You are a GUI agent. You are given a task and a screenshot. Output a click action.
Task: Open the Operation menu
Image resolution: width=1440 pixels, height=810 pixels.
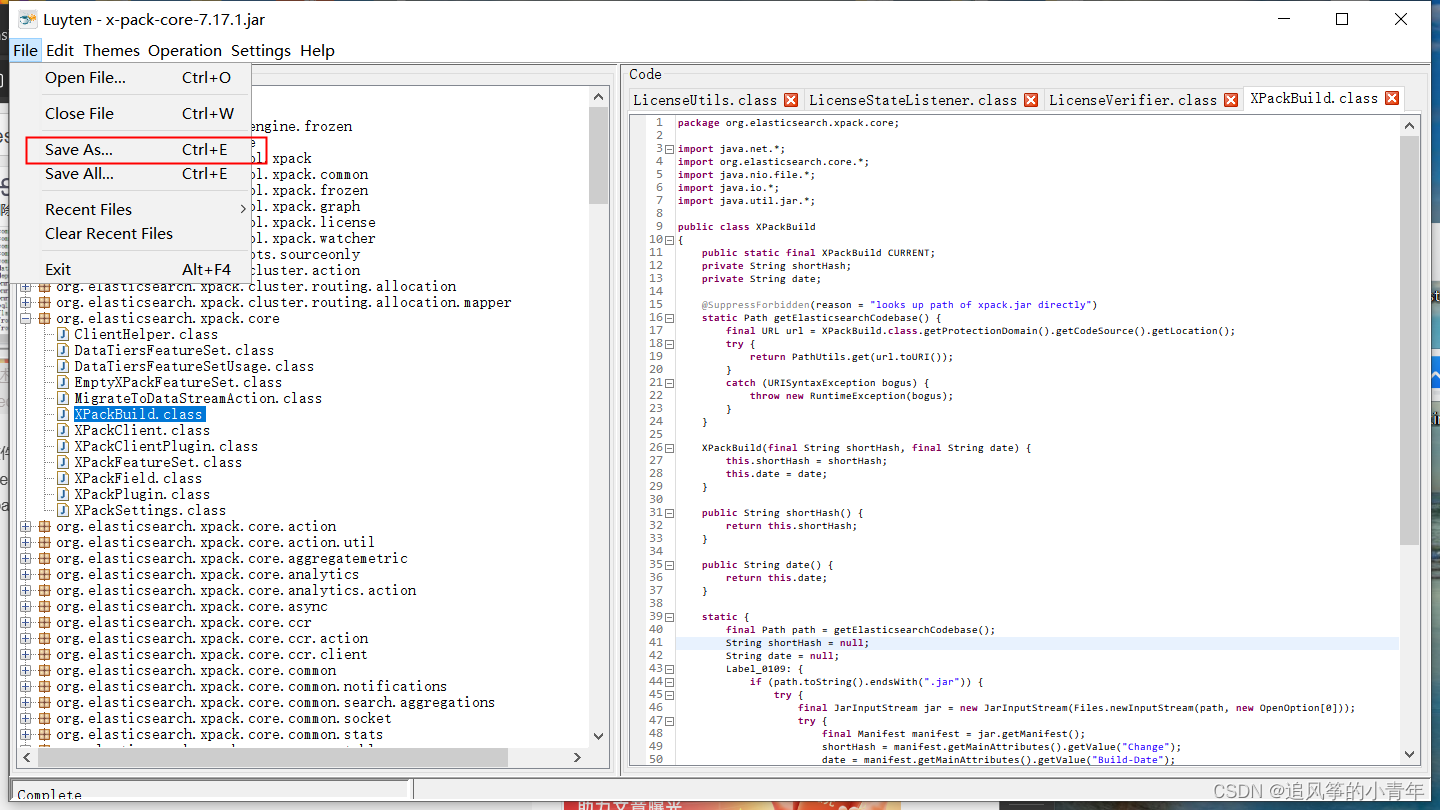tap(185, 50)
